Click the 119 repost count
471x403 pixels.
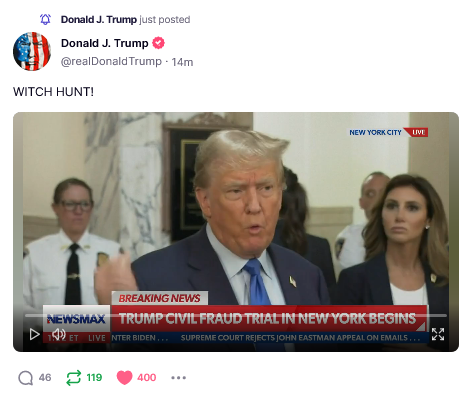(94, 378)
